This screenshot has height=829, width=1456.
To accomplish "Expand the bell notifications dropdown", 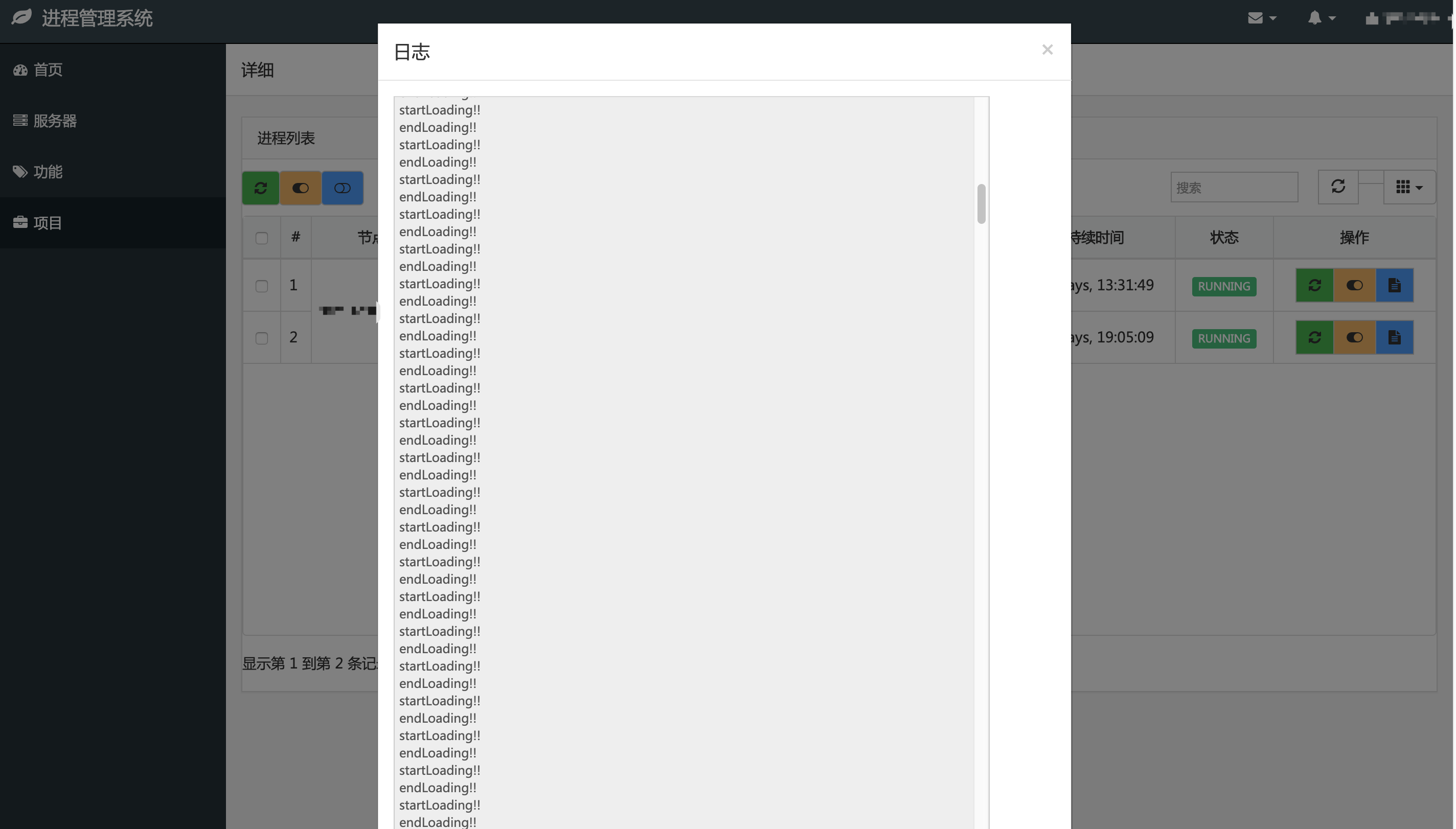I will click(x=1321, y=18).
